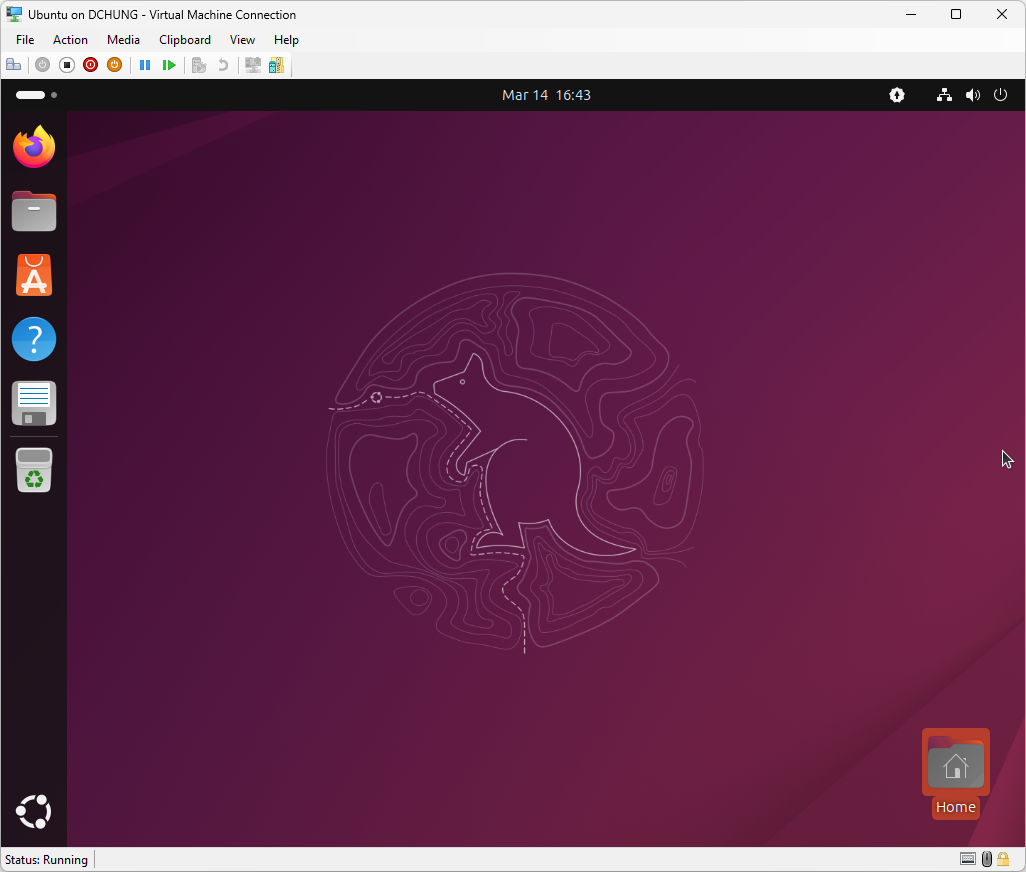This screenshot has height=872, width=1026.
Task: Click the Status: Running text in status bar
Action: point(46,860)
